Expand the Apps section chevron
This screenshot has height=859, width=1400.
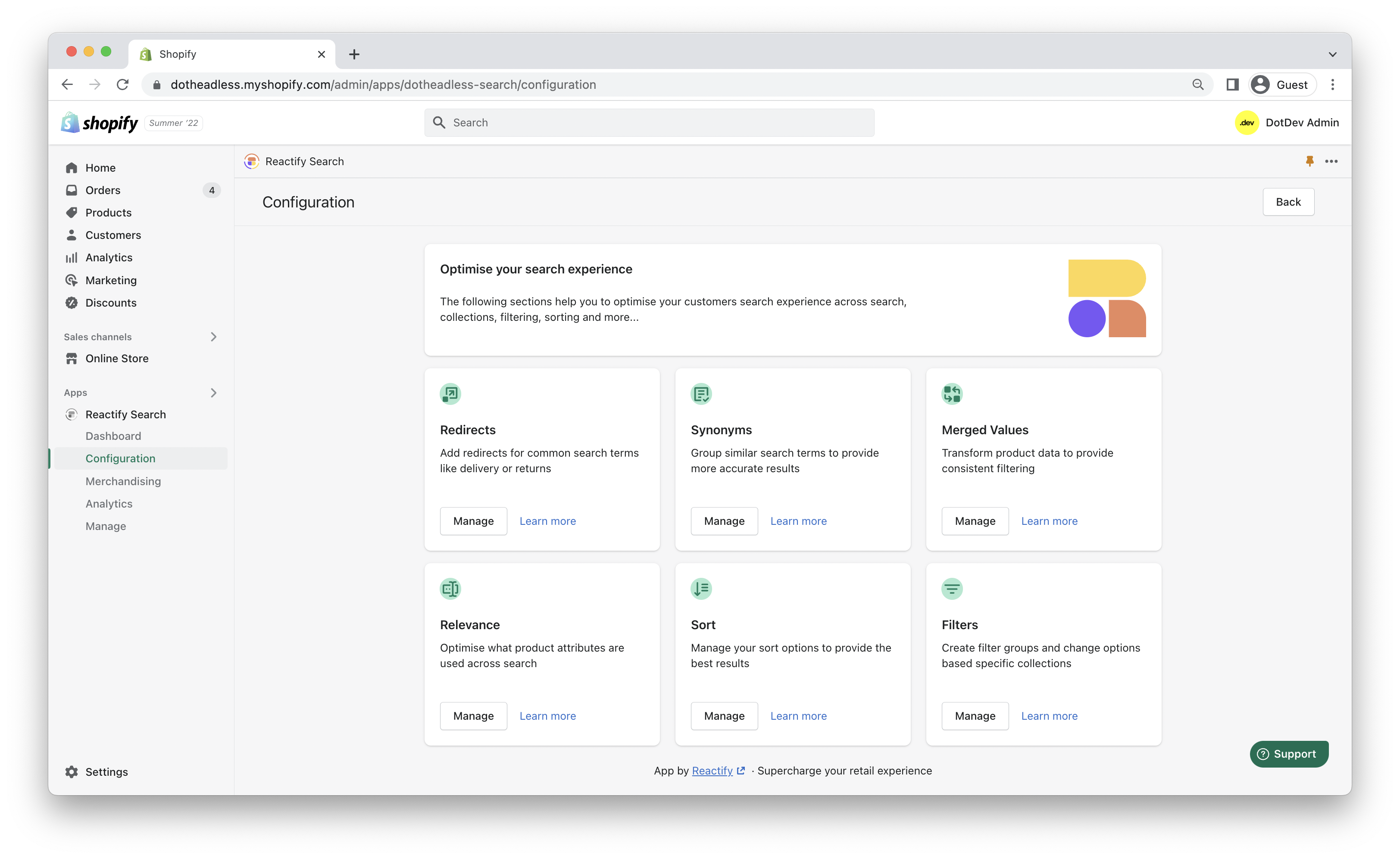(x=214, y=393)
